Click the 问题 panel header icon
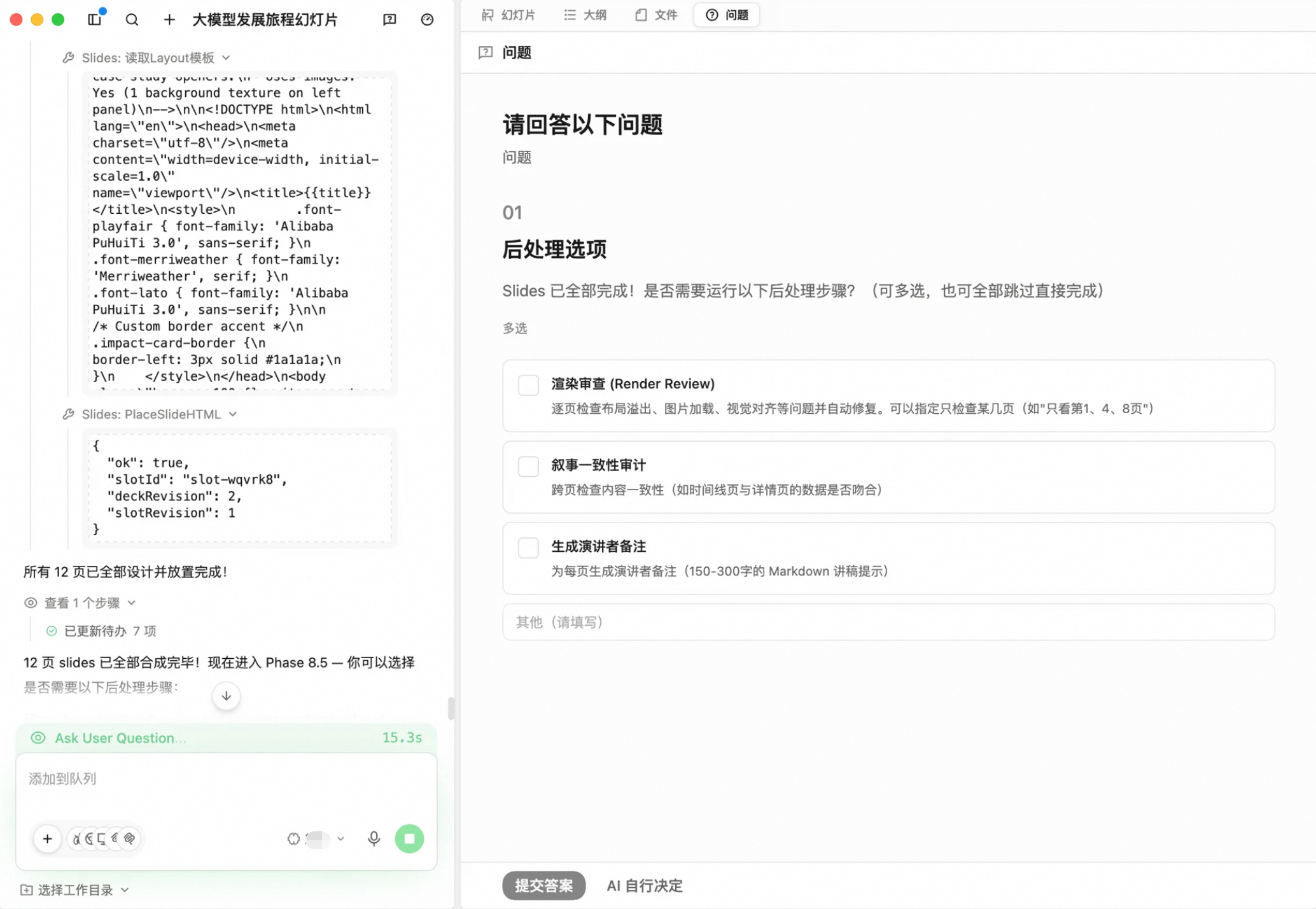Screen dimensions: 1316x909 (486, 52)
